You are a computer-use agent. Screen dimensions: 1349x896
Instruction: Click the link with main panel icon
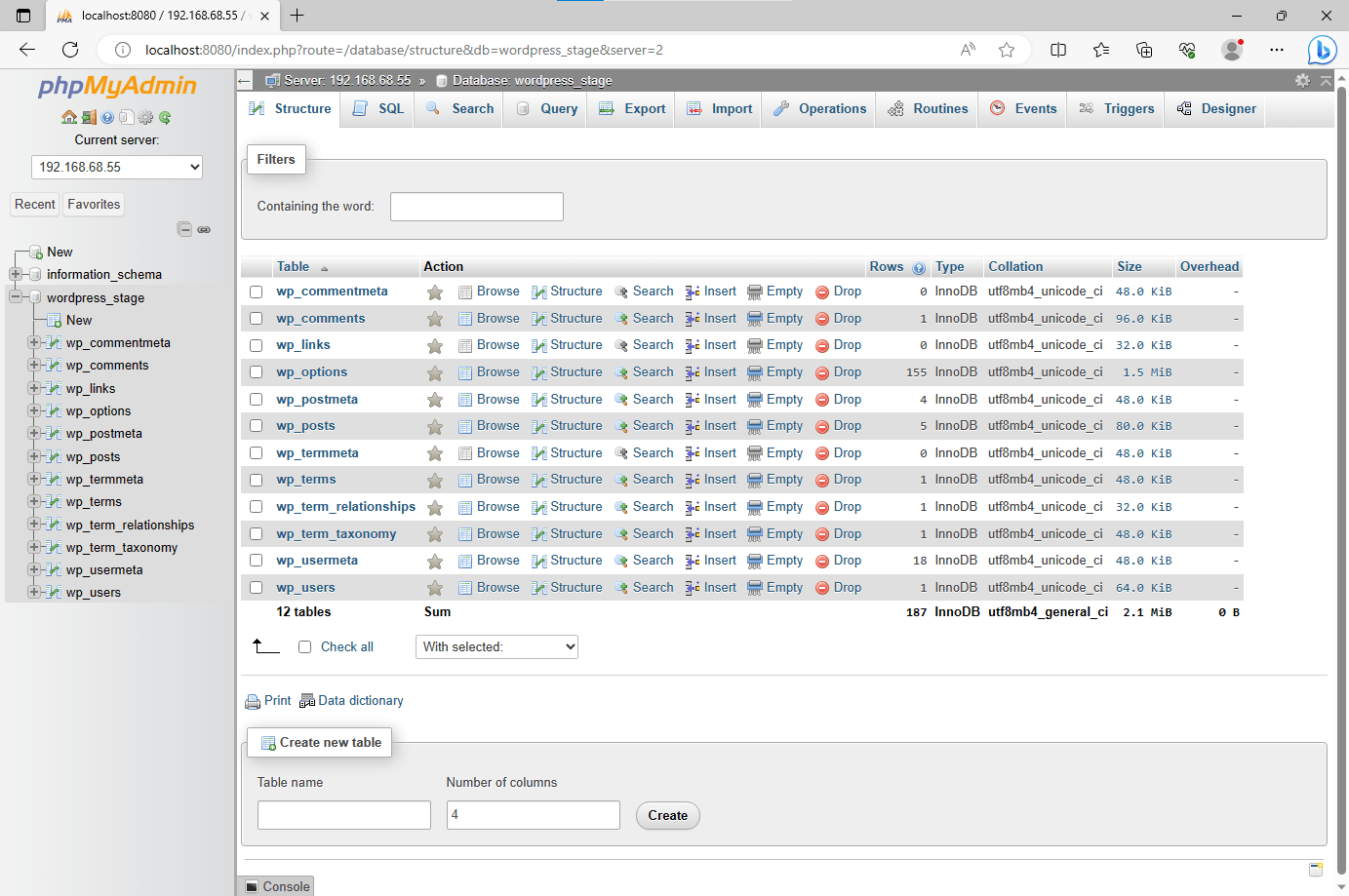204,230
